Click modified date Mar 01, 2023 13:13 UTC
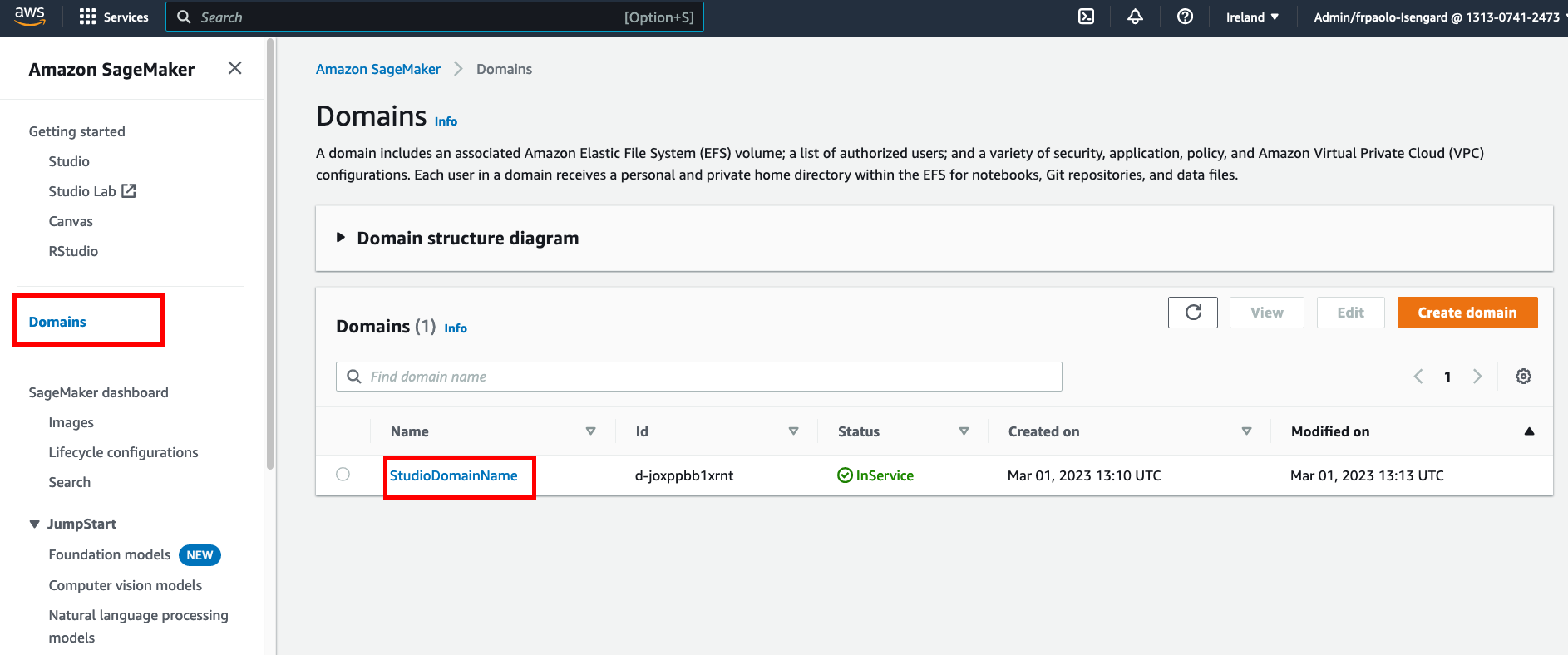Image resolution: width=1568 pixels, height=655 pixels. (1367, 475)
